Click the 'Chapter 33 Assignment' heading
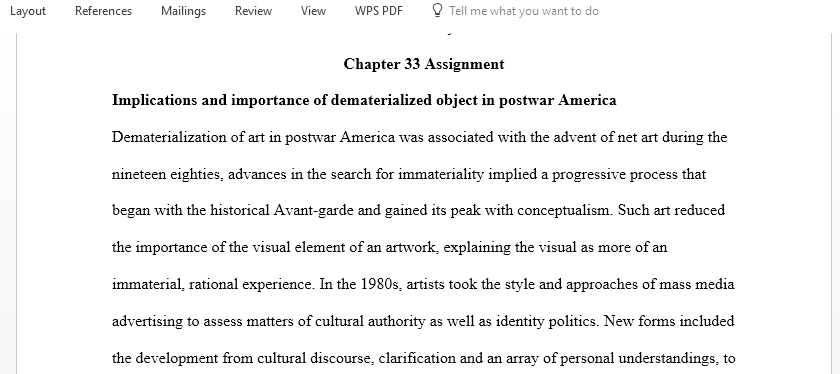 click(x=424, y=64)
